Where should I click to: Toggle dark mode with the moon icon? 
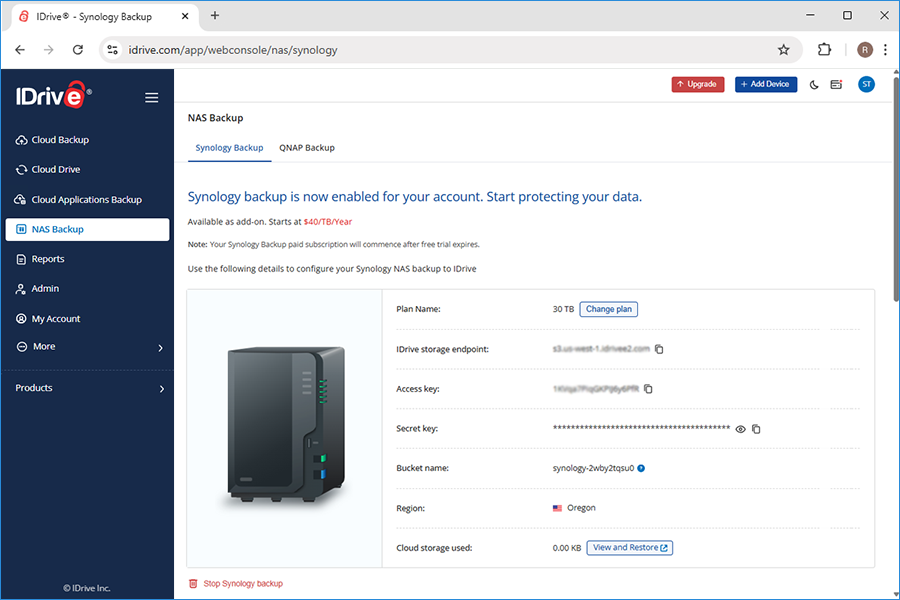[814, 85]
